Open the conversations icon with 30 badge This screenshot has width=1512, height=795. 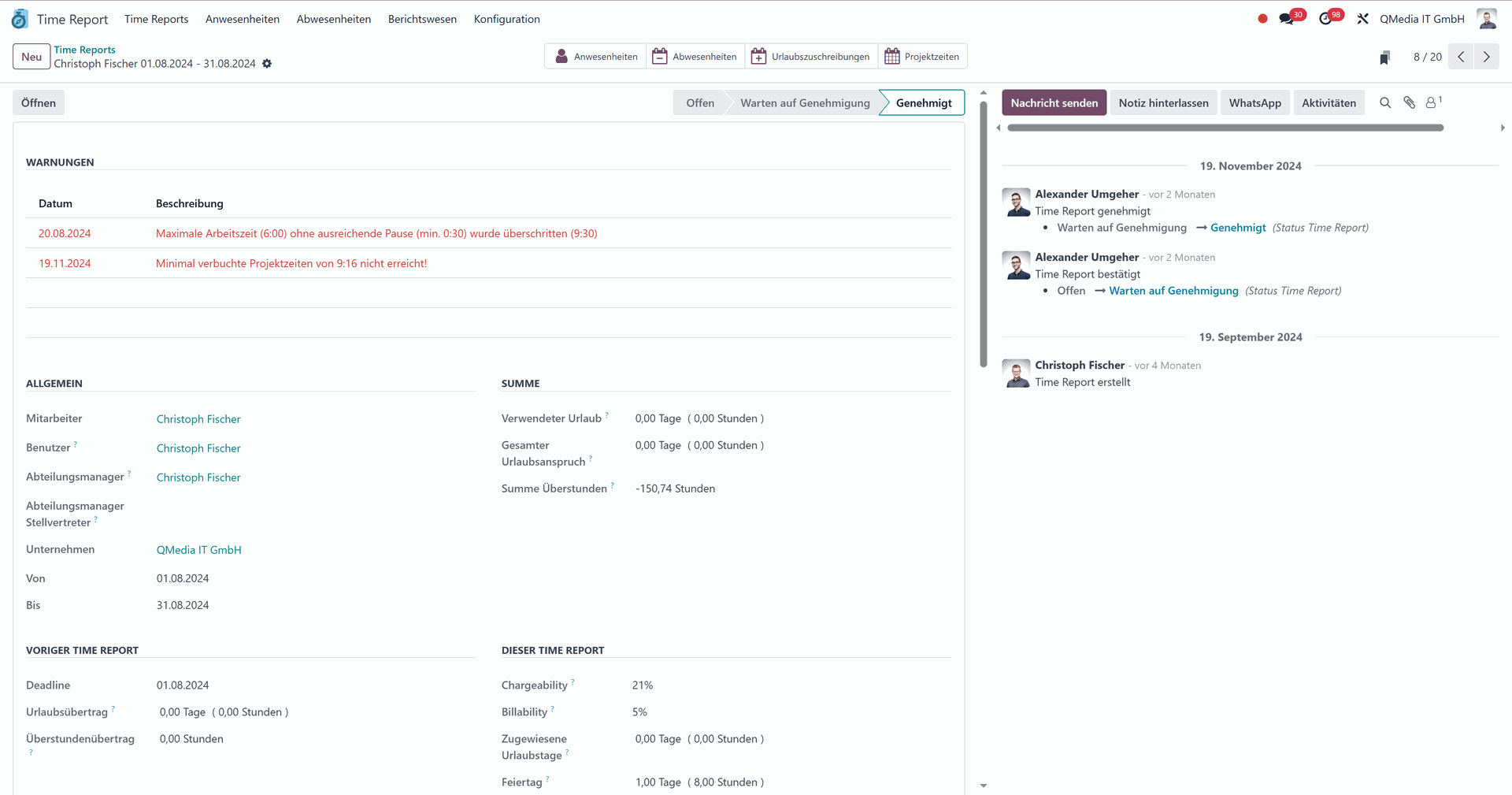[1287, 19]
